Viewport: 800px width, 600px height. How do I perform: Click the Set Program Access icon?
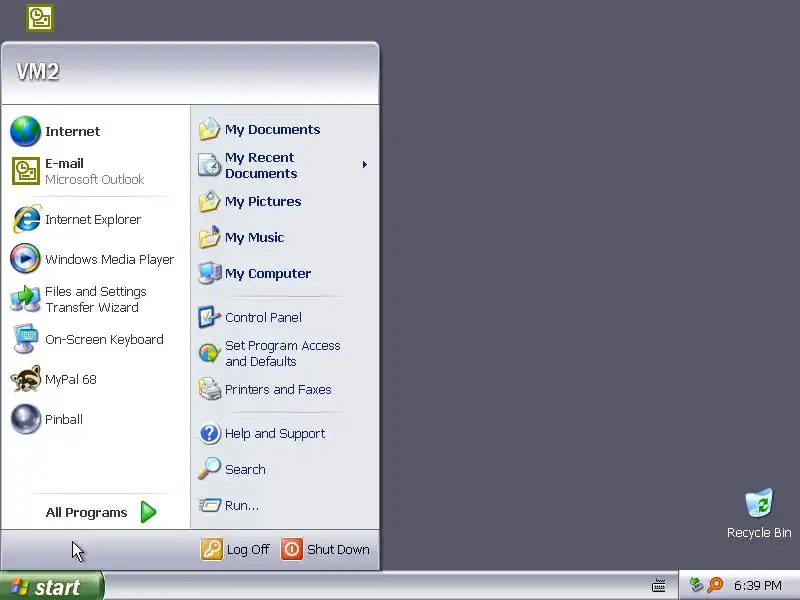pos(209,353)
